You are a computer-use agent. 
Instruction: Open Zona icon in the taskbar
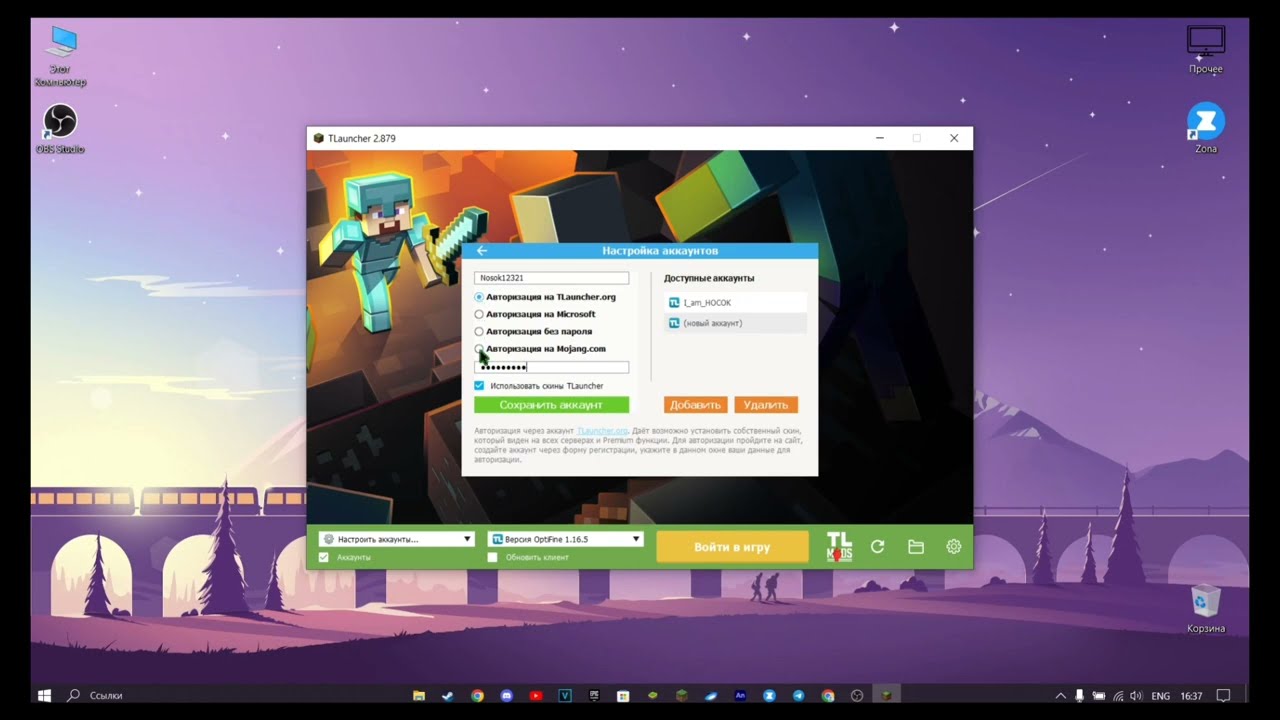pyautogui.click(x=769, y=696)
